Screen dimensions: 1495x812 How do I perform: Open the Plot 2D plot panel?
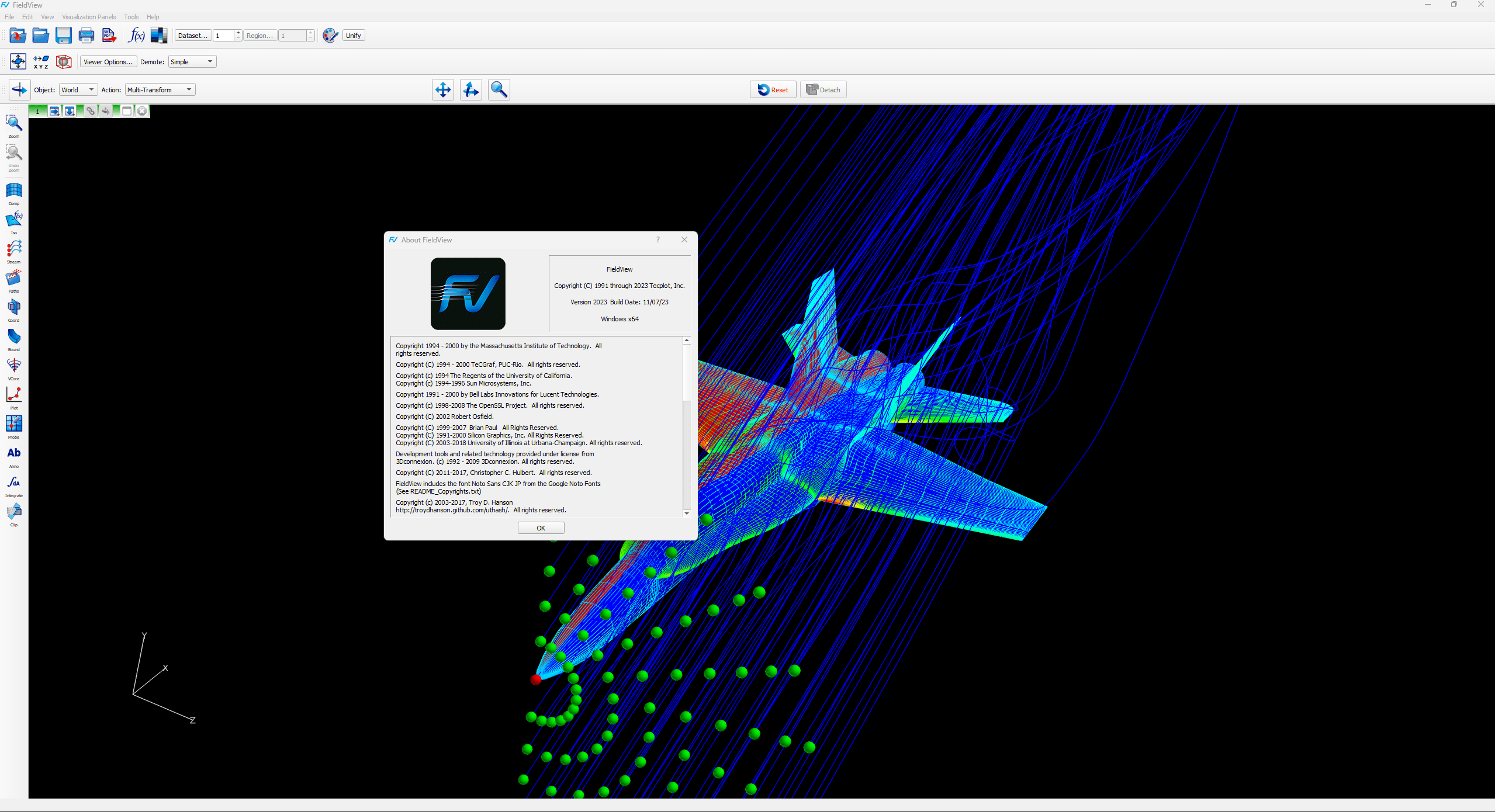pyautogui.click(x=14, y=398)
